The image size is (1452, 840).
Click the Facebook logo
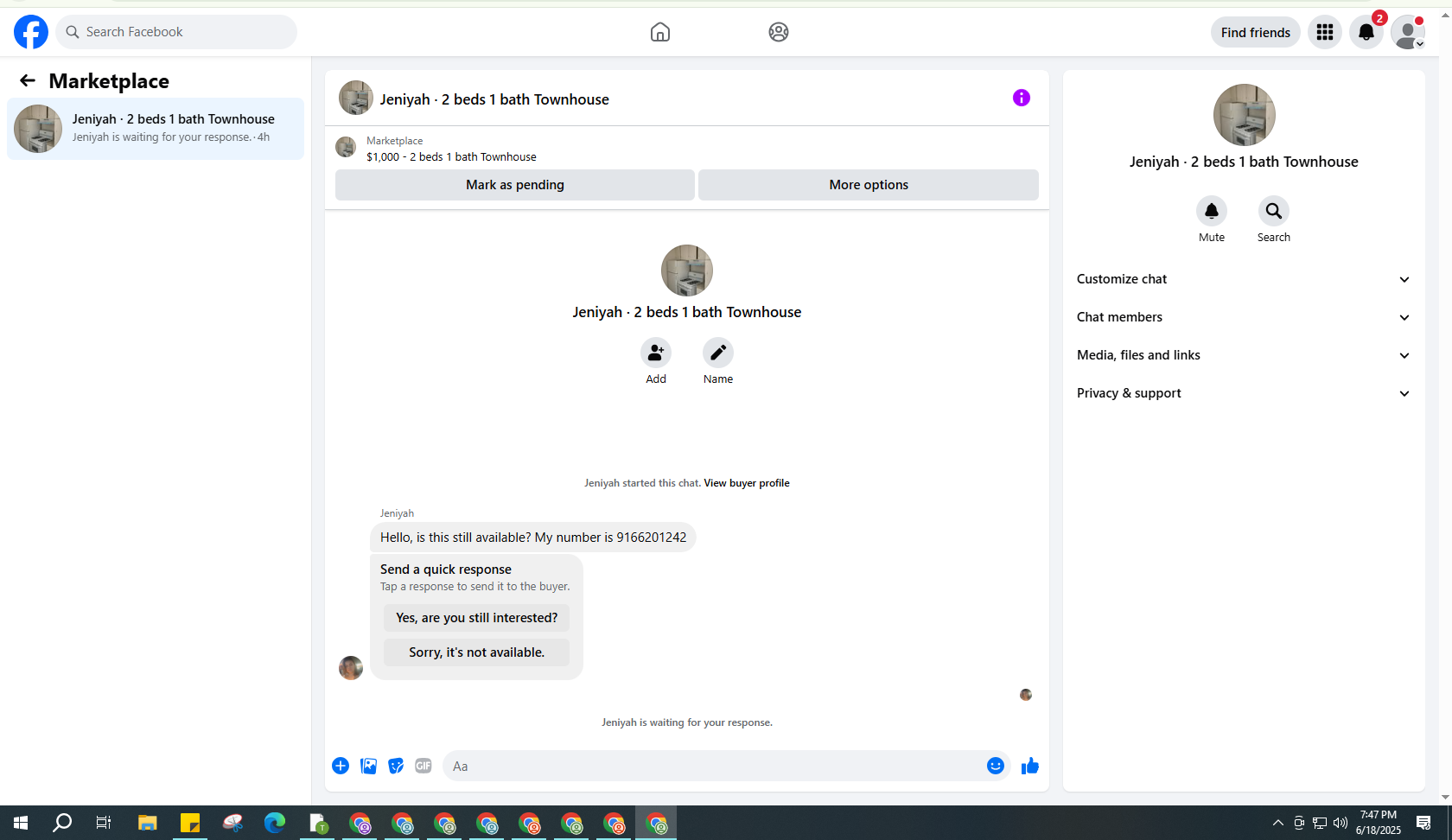click(x=31, y=32)
